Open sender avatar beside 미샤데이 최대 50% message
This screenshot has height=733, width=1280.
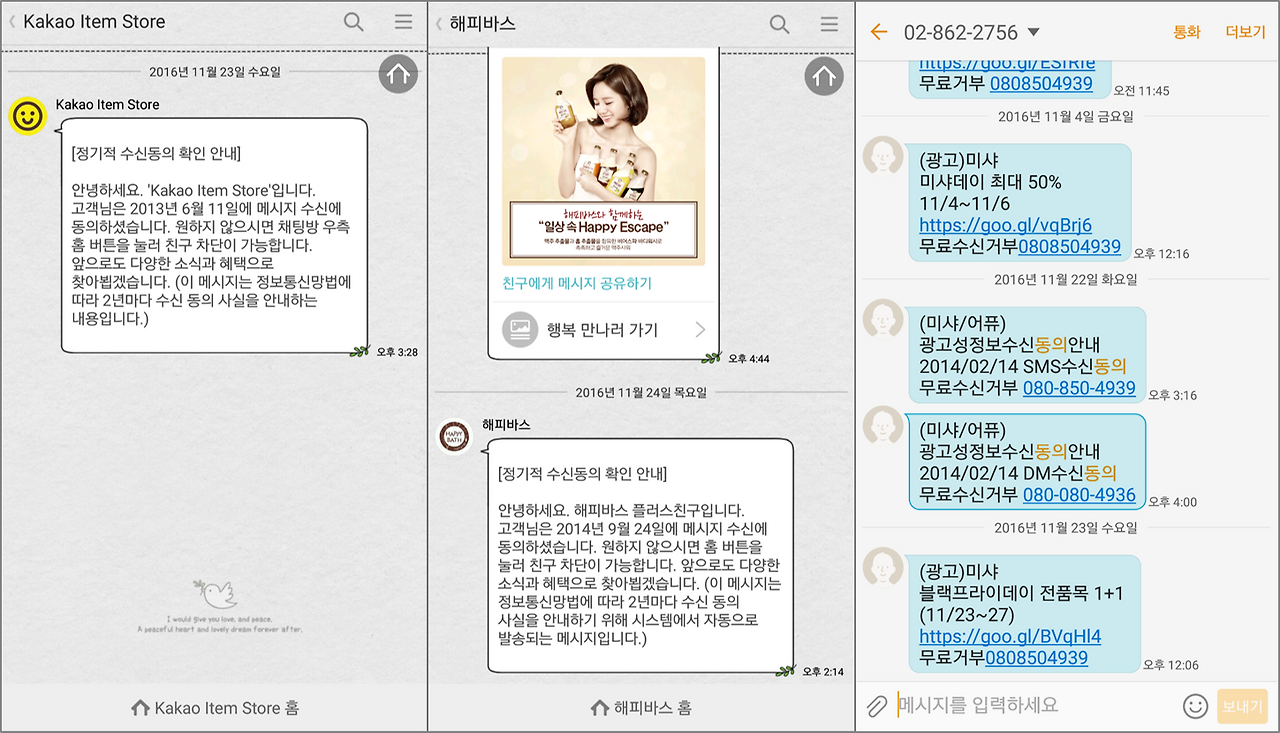pyautogui.click(x=883, y=158)
